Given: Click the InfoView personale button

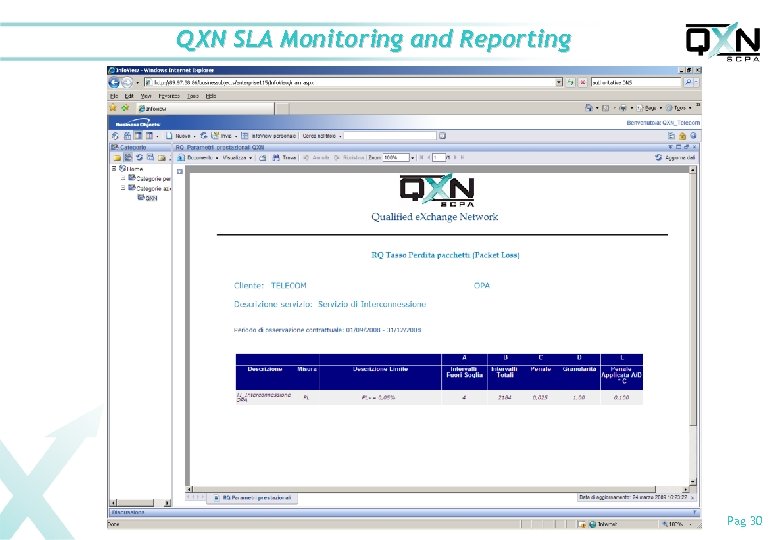Looking at the screenshot, I should 268,136.
